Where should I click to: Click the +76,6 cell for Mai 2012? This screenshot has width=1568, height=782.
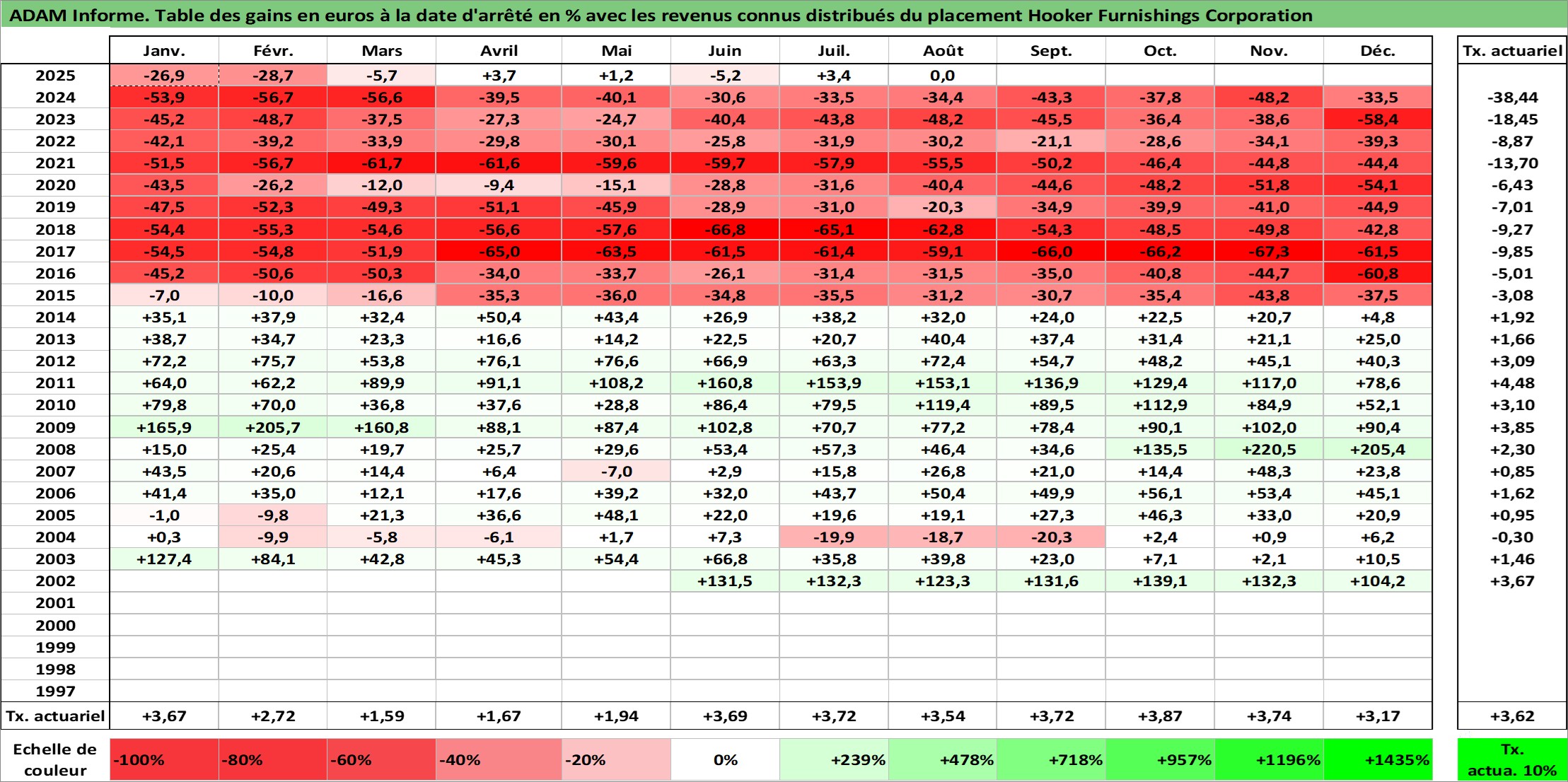(x=616, y=361)
